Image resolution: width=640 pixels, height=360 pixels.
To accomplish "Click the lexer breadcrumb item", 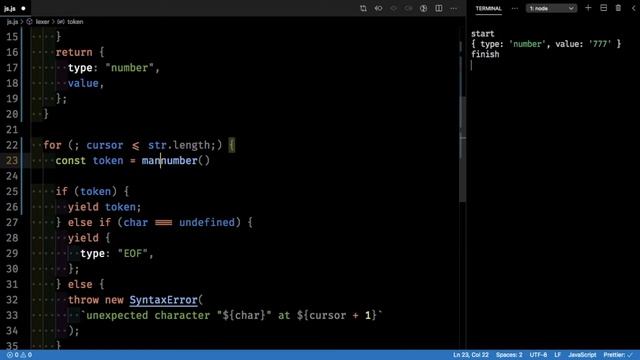I will [x=42, y=22].
